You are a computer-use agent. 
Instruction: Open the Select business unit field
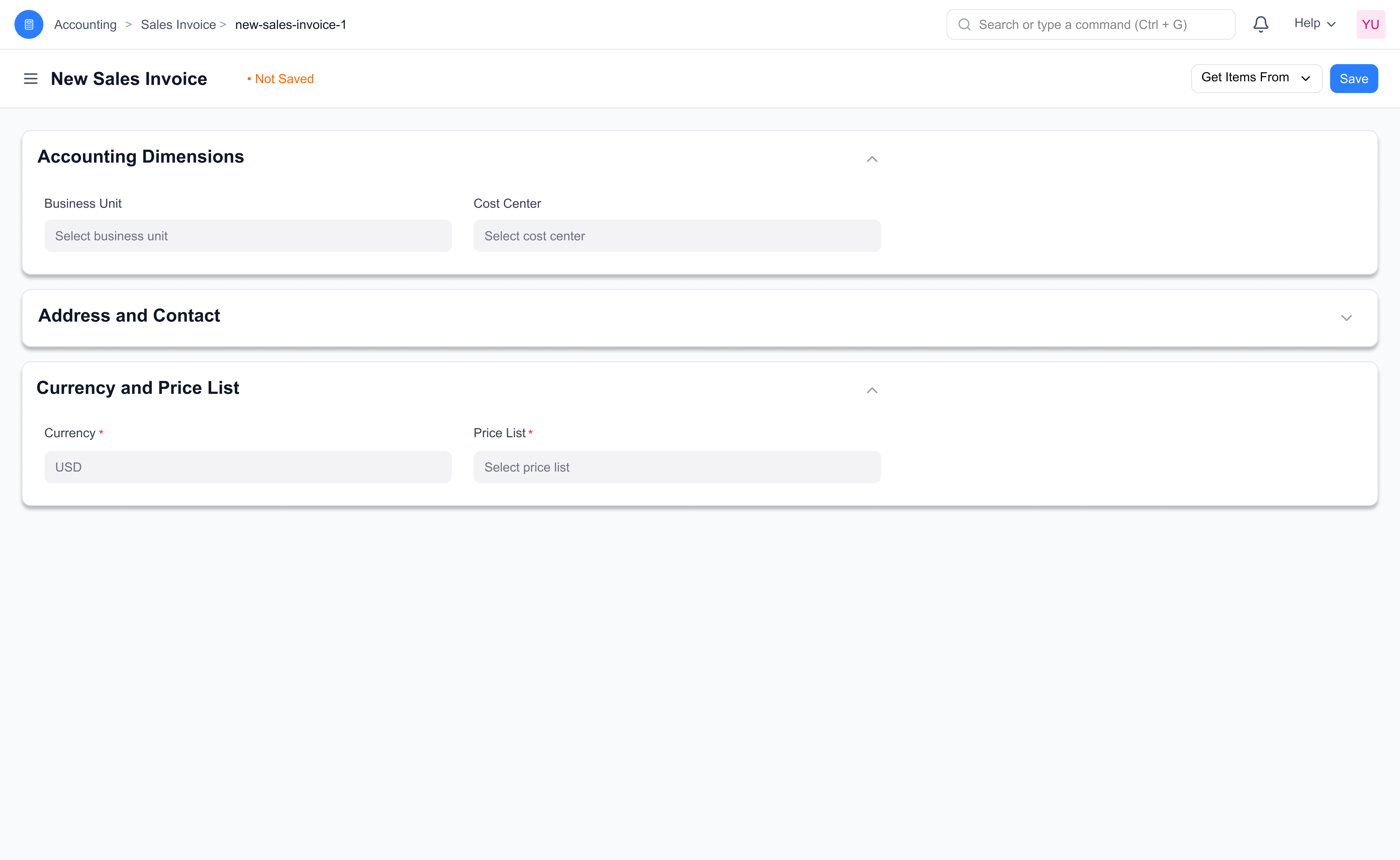(248, 236)
